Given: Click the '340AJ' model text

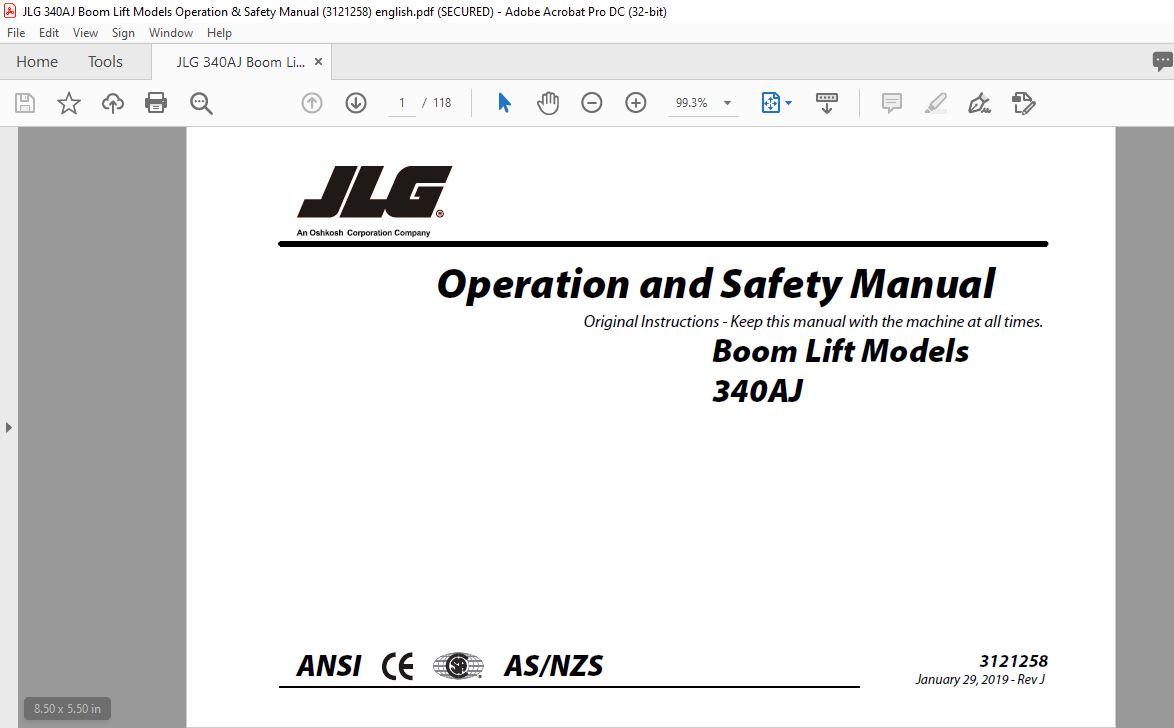Looking at the screenshot, I should pos(757,391).
